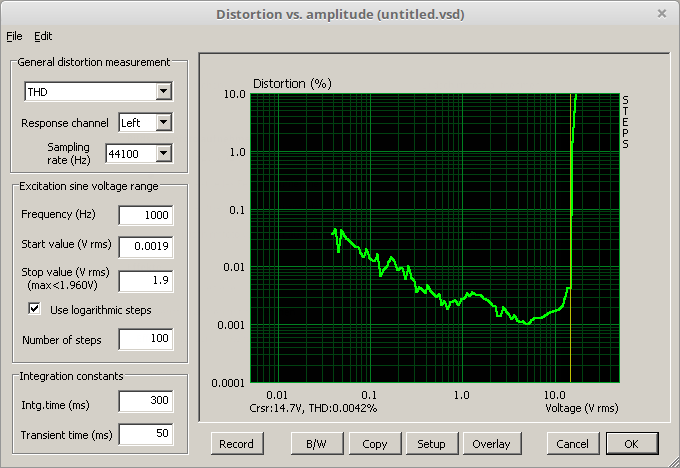
Task: Click the Frequency (Hz) input field
Action: (x=145, y=215)
